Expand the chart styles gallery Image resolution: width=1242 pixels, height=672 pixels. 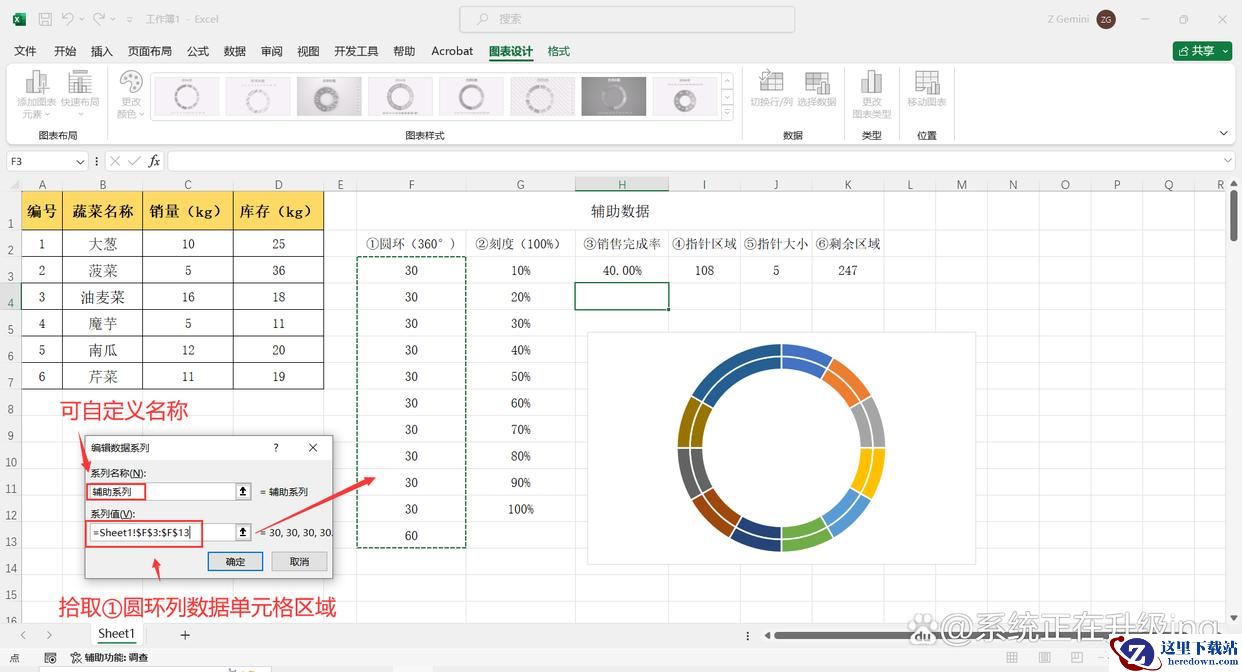click(727, 114)
